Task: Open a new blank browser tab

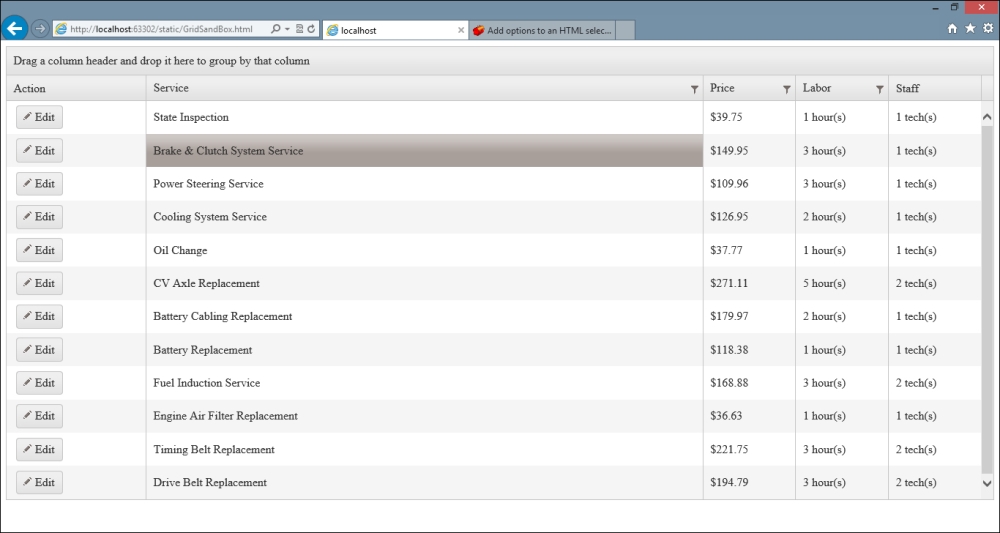Action: pyautogui.click(x=626, y=30)
